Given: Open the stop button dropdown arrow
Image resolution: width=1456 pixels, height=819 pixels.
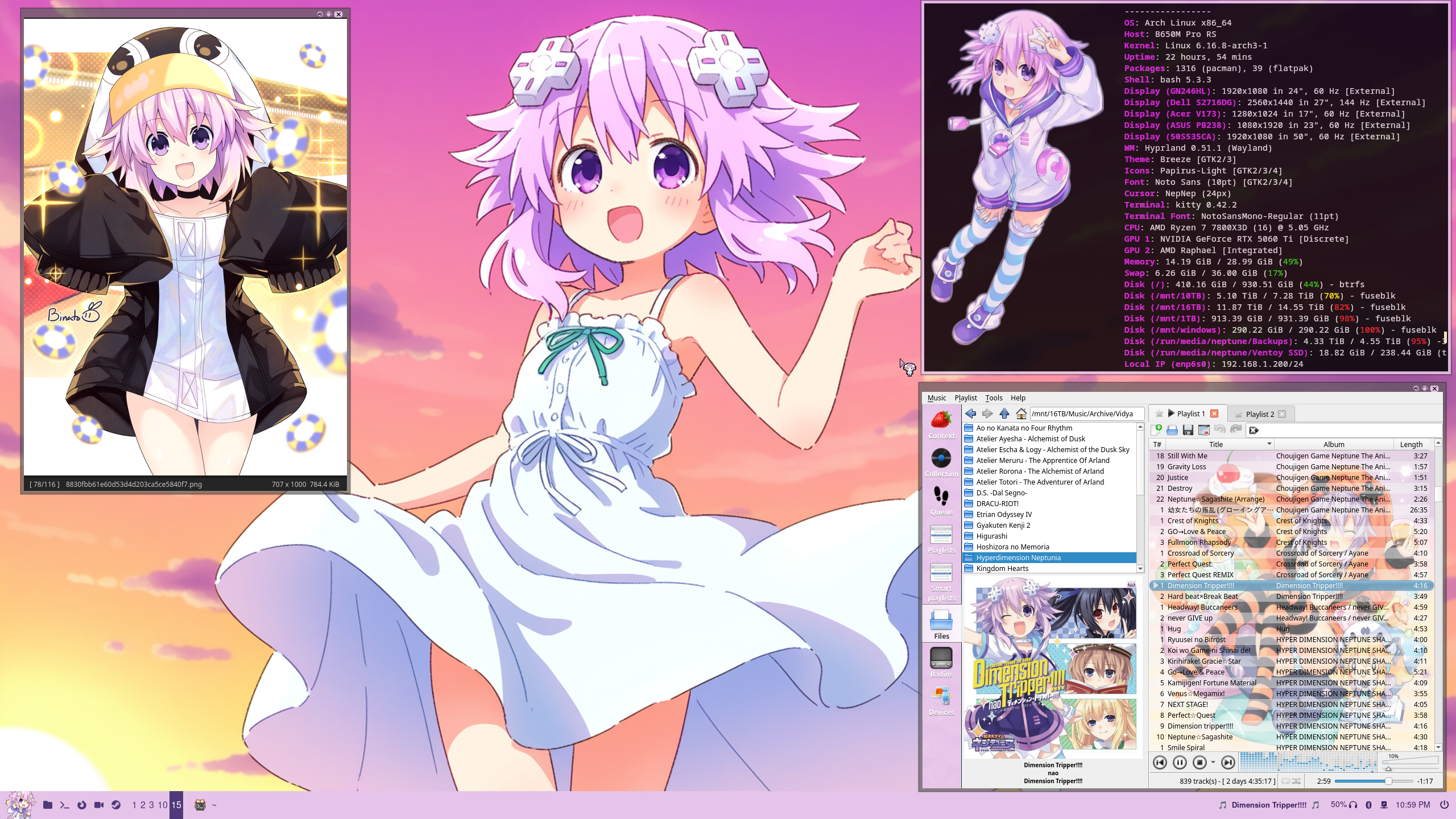Looking at the screenshot, I should click(x=1213, y=763).
